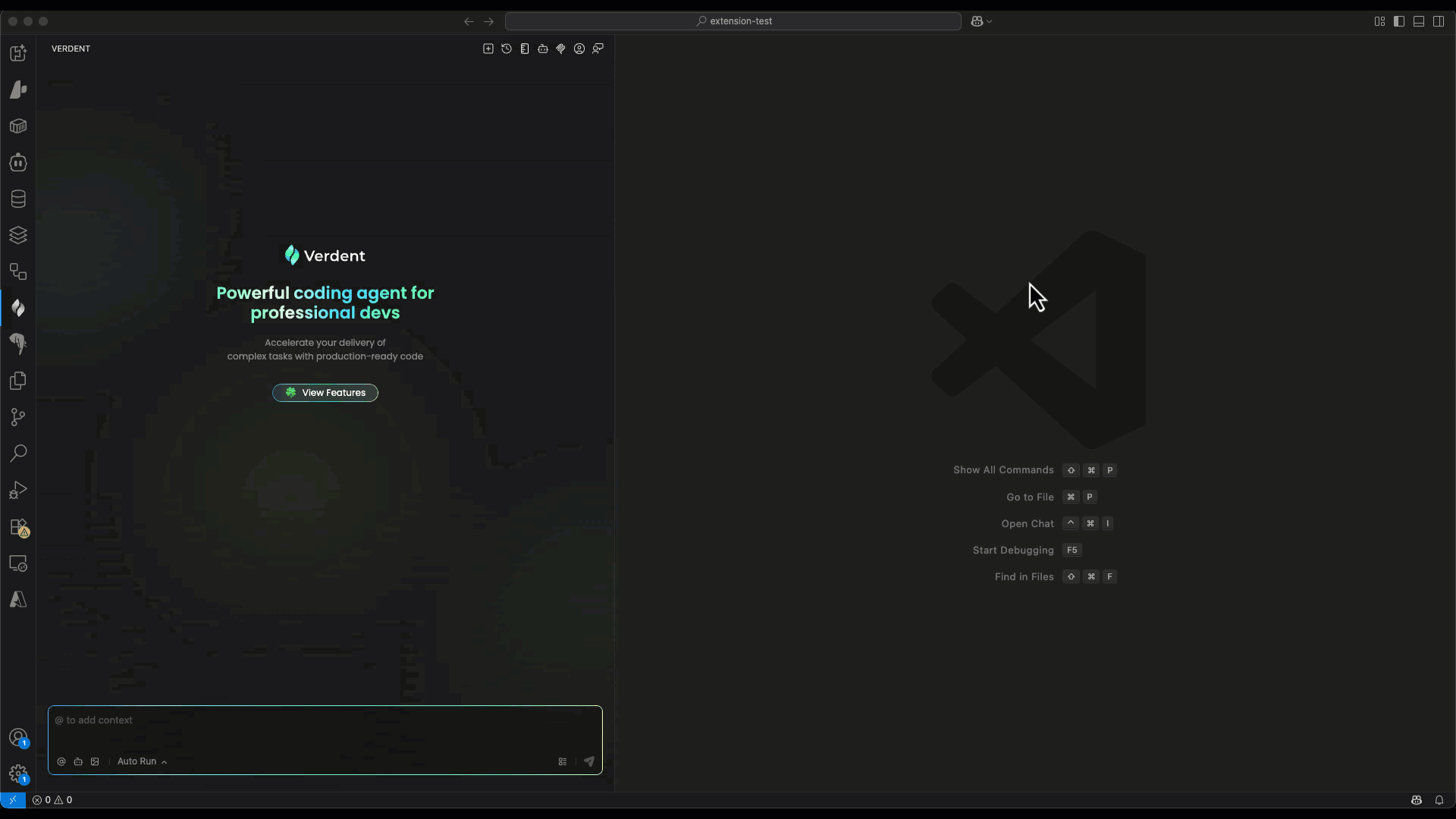The height and width of the screenshot is (819, 1456).
Task: Click the feedback chat icon in Verdent header
Action: (x=598, y=49)
